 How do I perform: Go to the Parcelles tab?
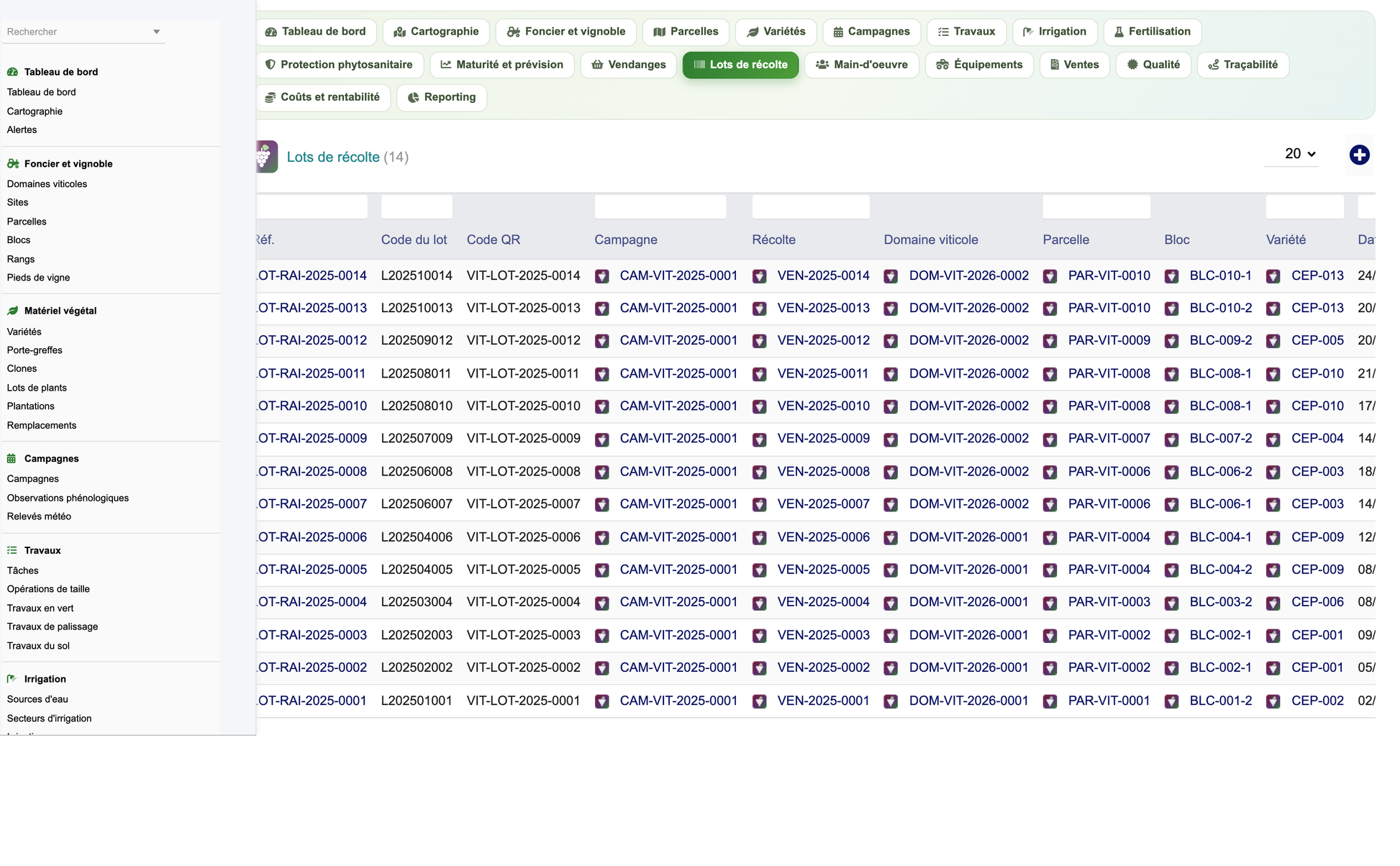[x=686, y=32]
